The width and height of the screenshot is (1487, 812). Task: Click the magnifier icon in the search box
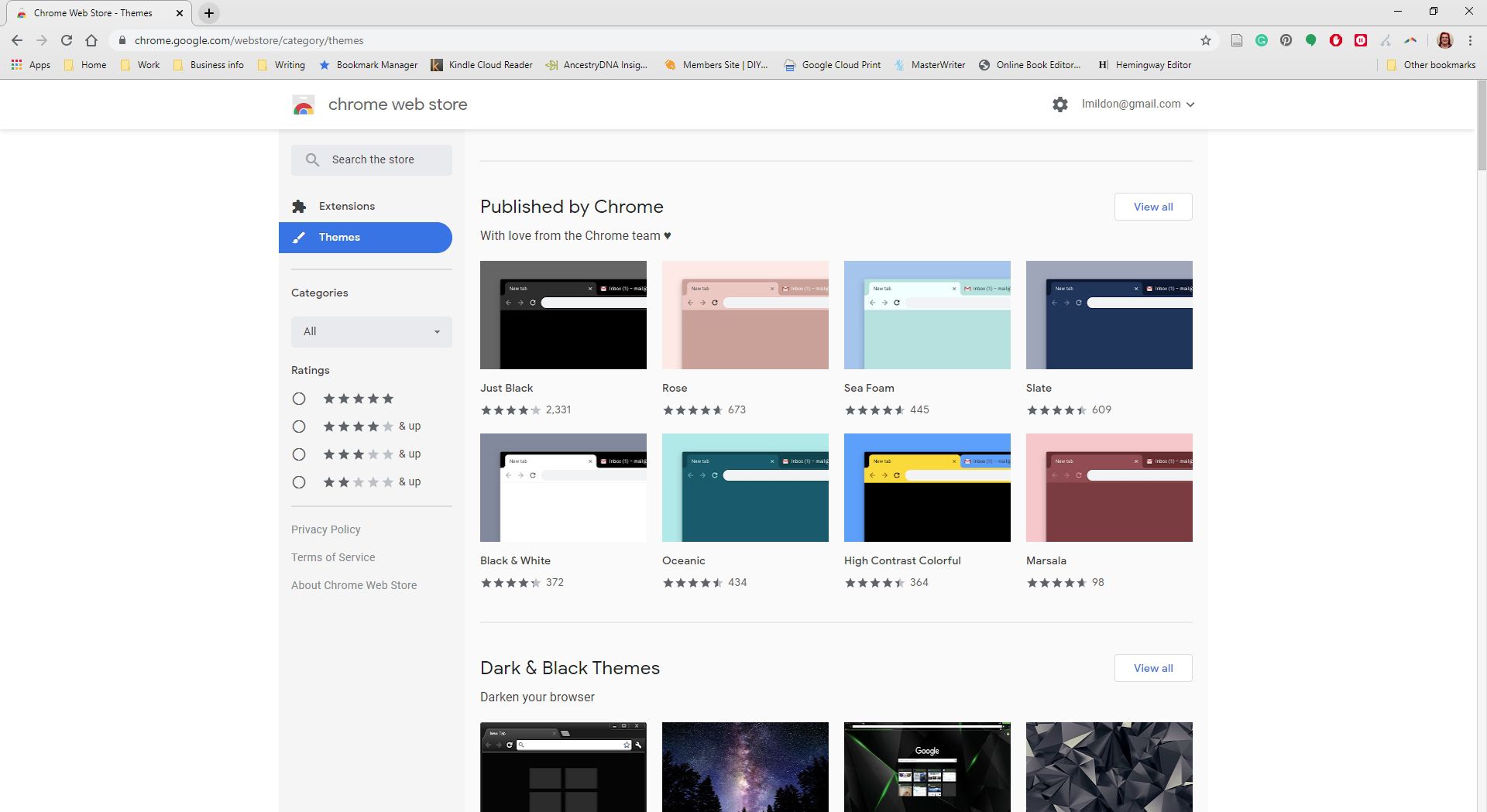pos(312,159)
